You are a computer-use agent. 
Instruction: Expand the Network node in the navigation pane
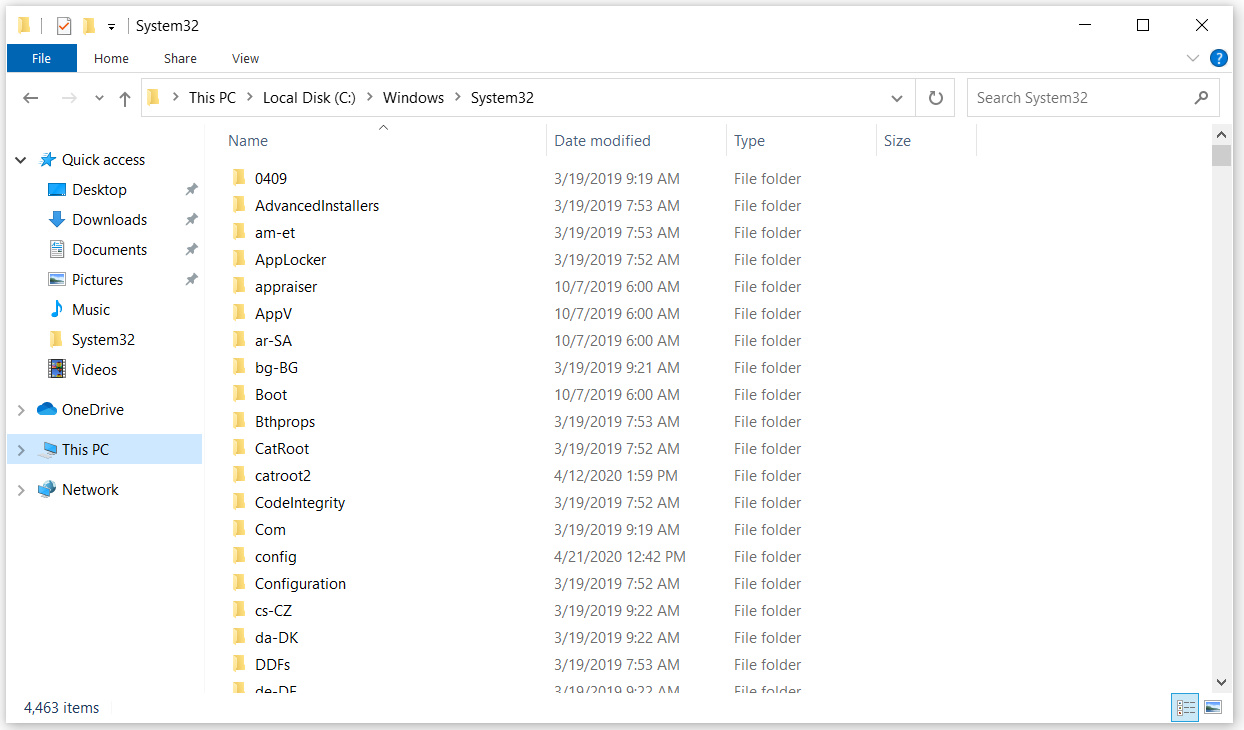pos(20,489)
